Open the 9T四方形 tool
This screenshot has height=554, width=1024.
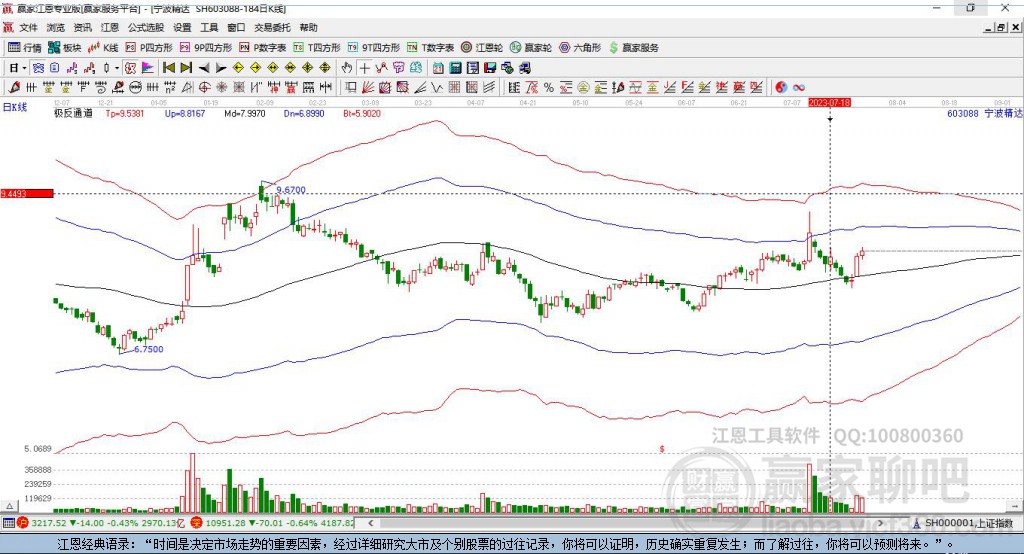[x=374, y=48]
